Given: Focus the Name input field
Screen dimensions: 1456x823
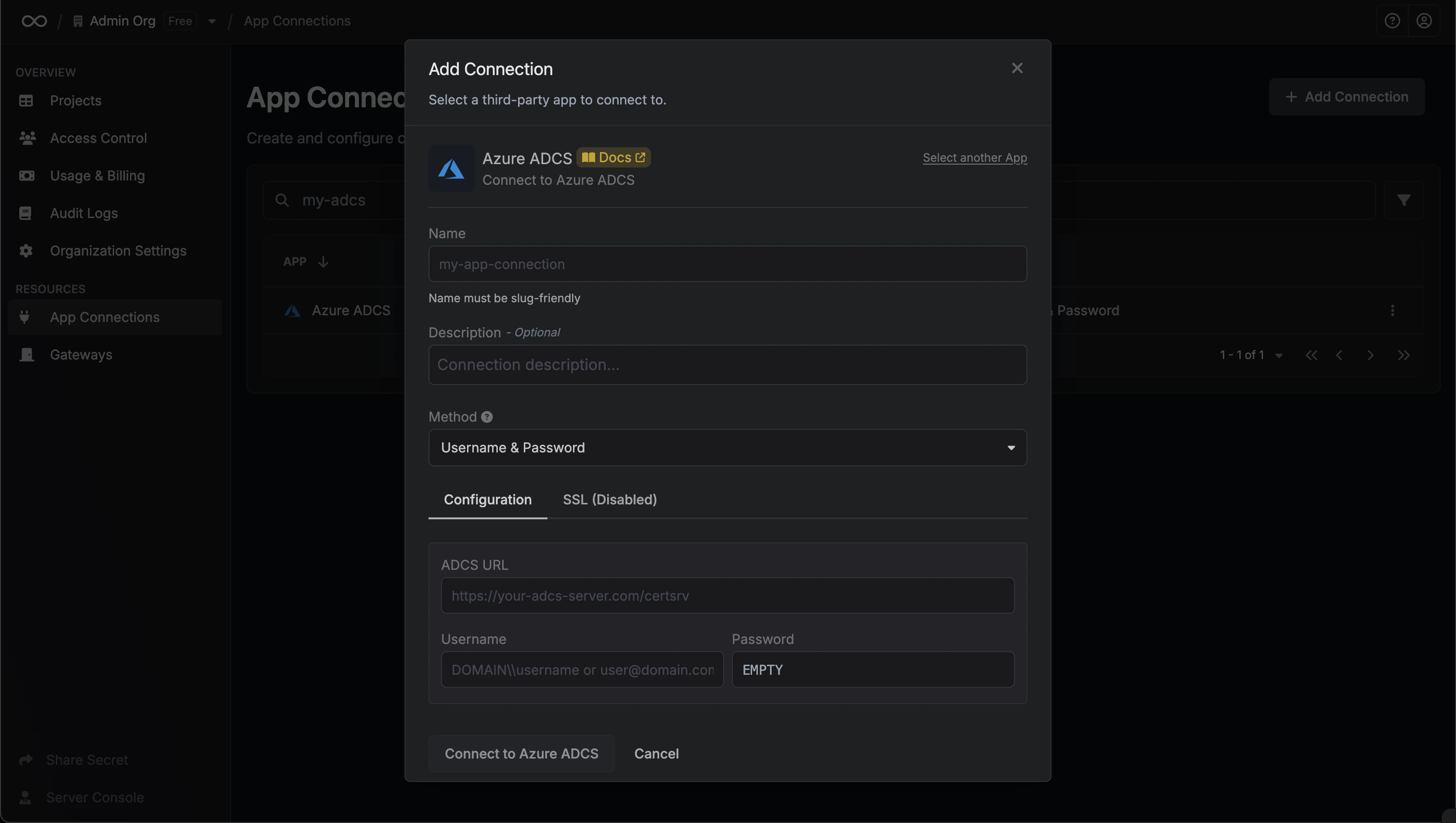Looking at the screenshot, I should pyautogui.click(x=728, y=264).
